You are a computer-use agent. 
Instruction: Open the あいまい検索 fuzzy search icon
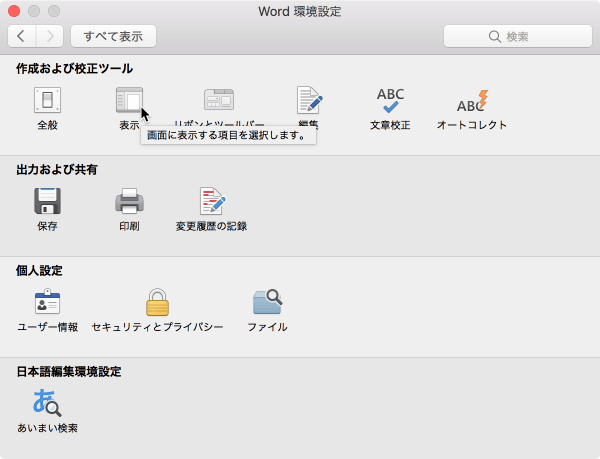tap(47, 402)
